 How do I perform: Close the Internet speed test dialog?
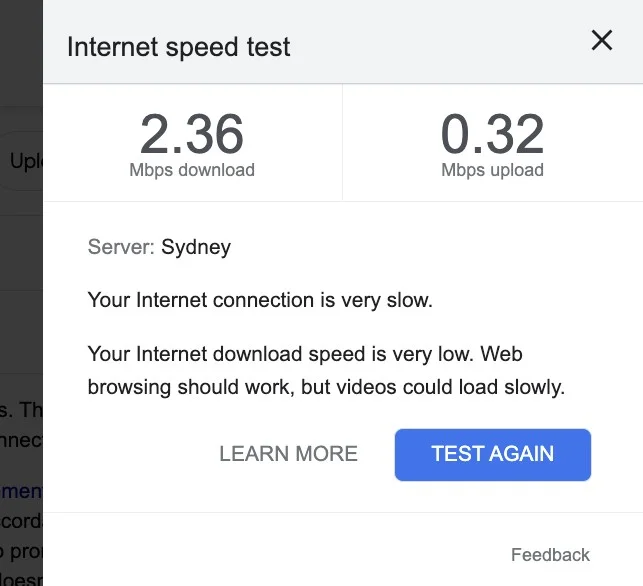[x=601, y=41]
